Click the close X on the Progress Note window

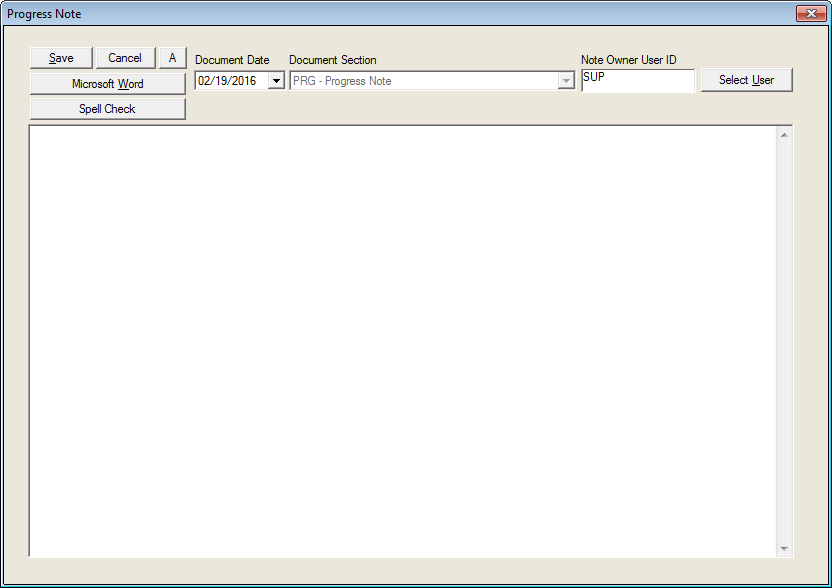810,13
